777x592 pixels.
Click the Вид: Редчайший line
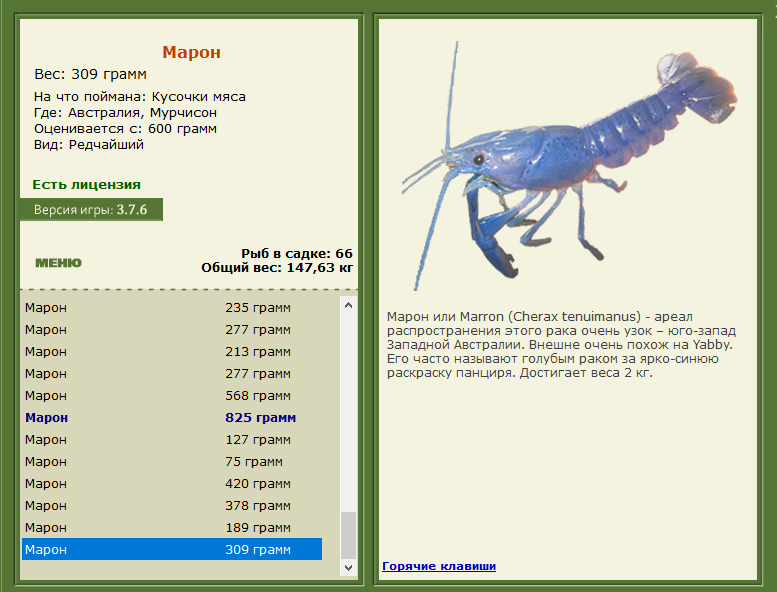click(89, 145)
